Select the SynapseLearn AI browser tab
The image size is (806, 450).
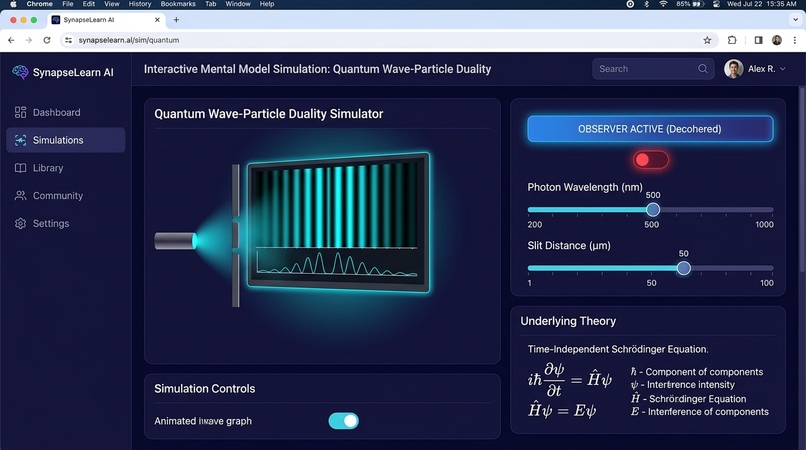point(106,20)
